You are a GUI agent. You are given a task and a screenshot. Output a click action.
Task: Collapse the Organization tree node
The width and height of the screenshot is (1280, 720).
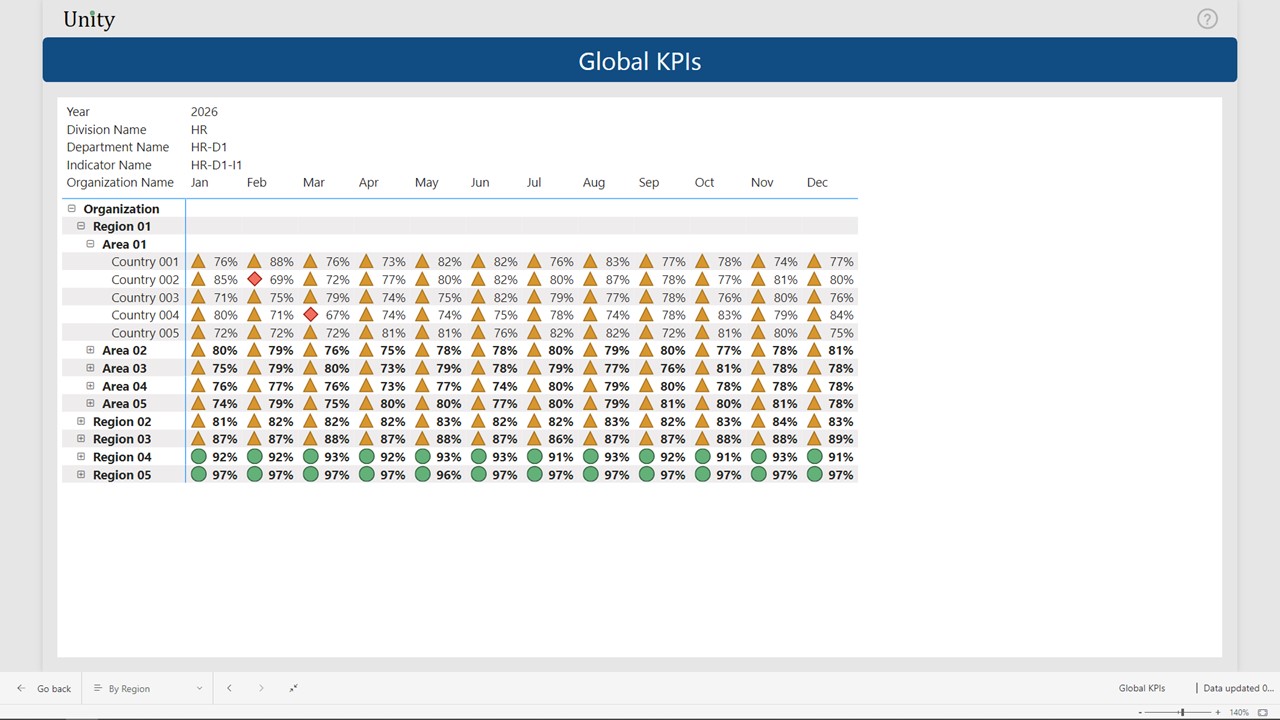coord(72,209)
